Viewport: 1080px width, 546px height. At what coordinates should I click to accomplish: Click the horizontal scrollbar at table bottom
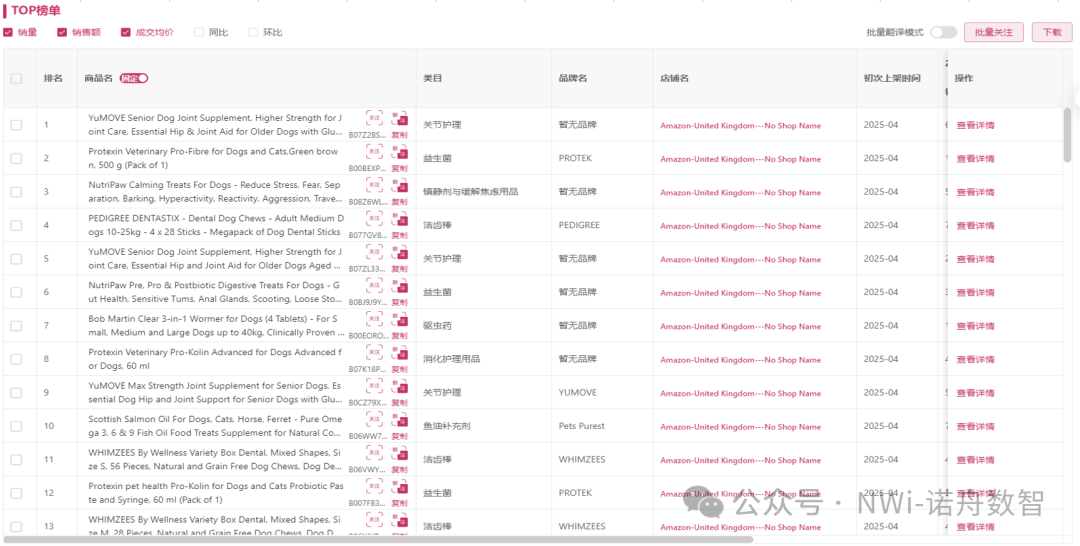pos(300,540)
